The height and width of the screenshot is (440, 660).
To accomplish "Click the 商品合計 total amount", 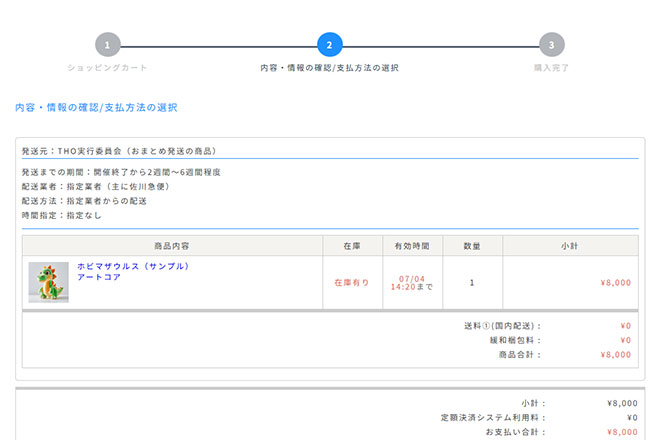I will point(615,354).
